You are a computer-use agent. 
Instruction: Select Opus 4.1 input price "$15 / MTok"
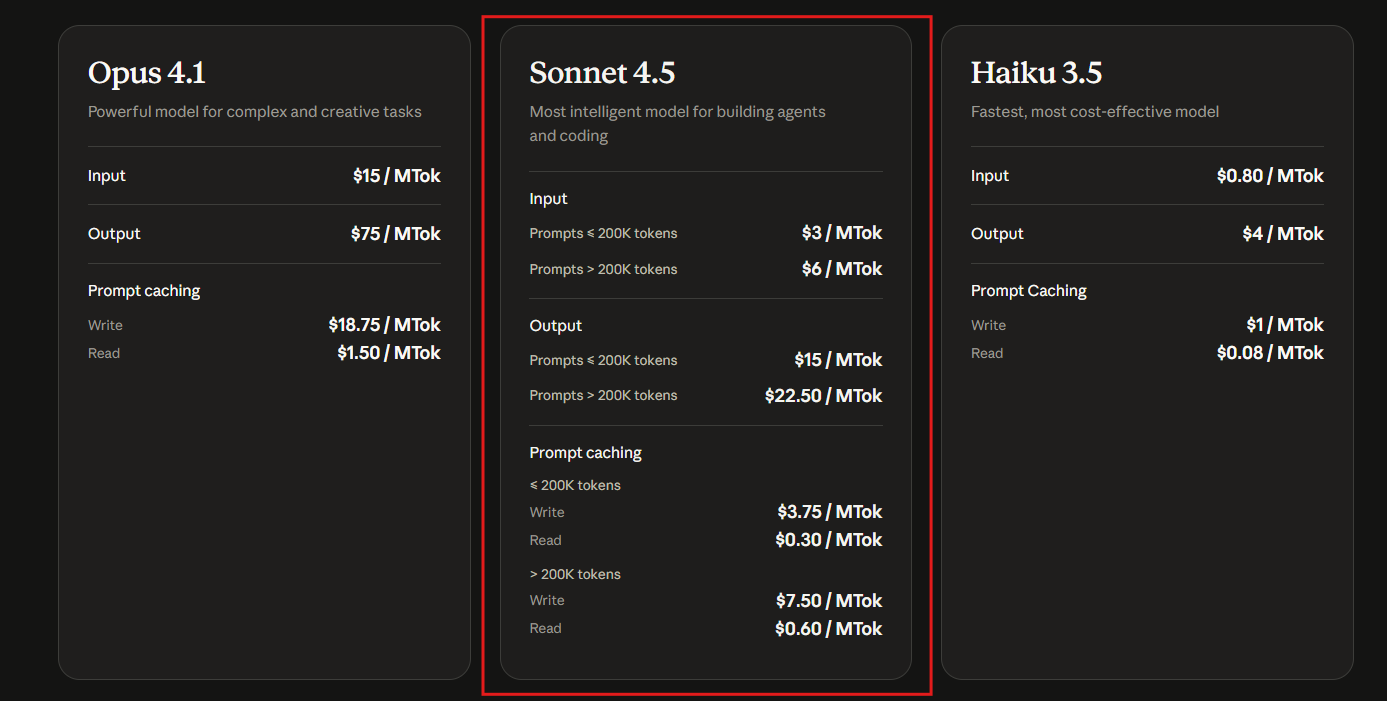point(397,176)
